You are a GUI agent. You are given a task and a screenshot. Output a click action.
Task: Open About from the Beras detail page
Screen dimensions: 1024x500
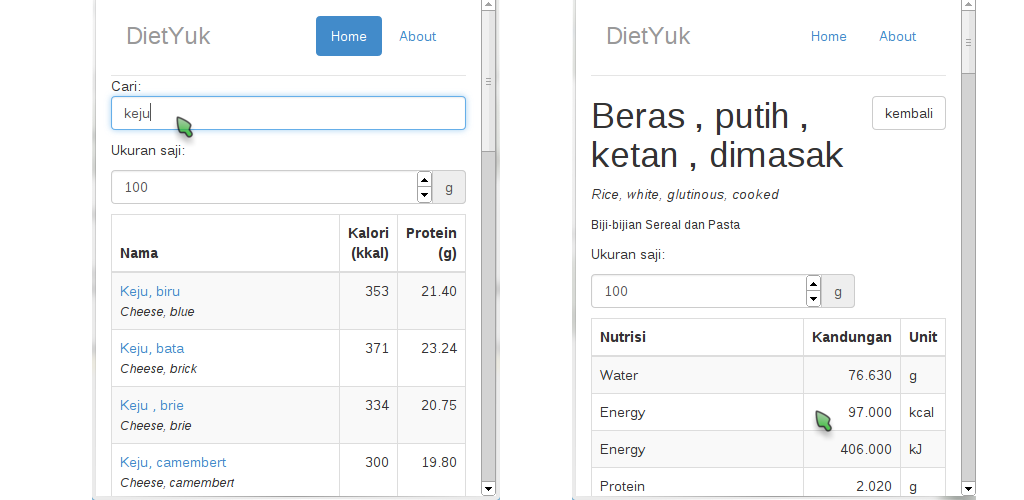pyautogui.click(x=898, y=36)
